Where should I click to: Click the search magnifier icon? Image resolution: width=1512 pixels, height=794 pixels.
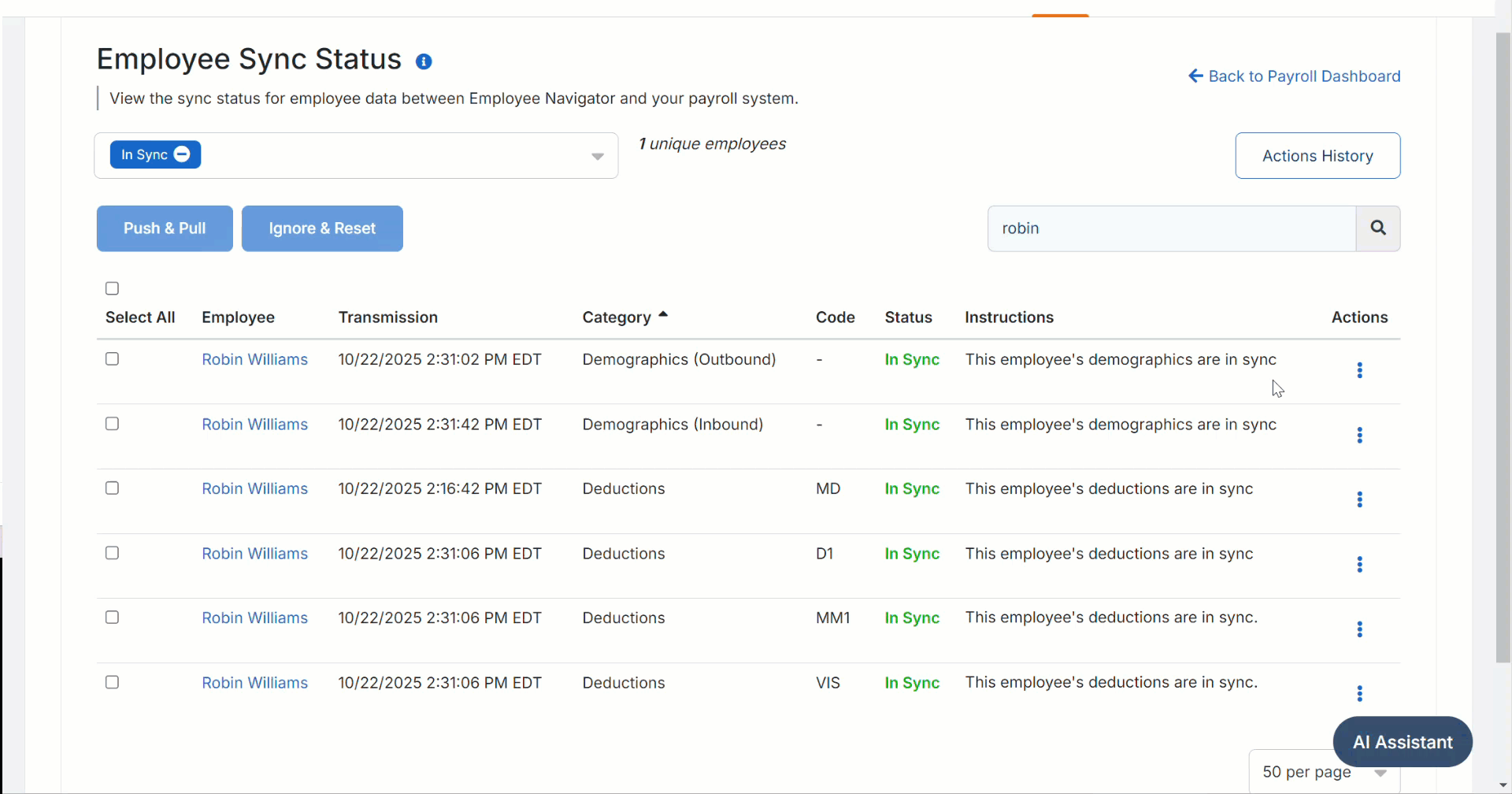coord(1378,228)
